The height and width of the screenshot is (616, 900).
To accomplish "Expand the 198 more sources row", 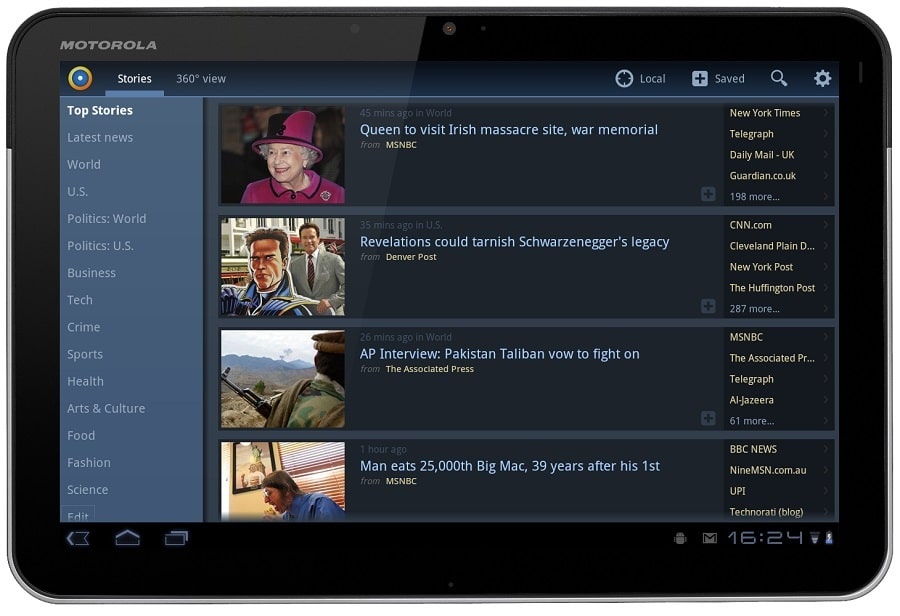I will (779, 196).
